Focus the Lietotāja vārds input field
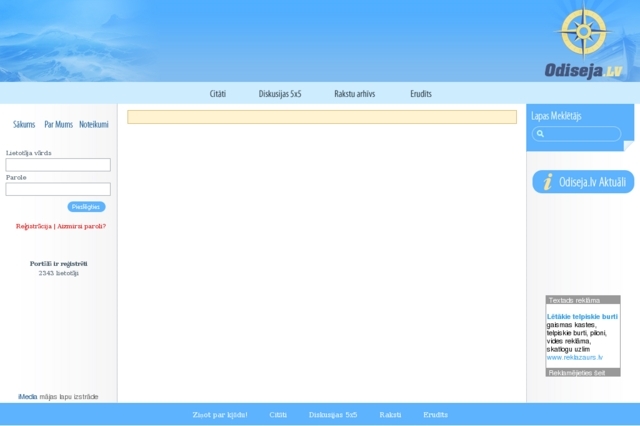This screenshot has width=640, height=426. [x=58, y=165]
